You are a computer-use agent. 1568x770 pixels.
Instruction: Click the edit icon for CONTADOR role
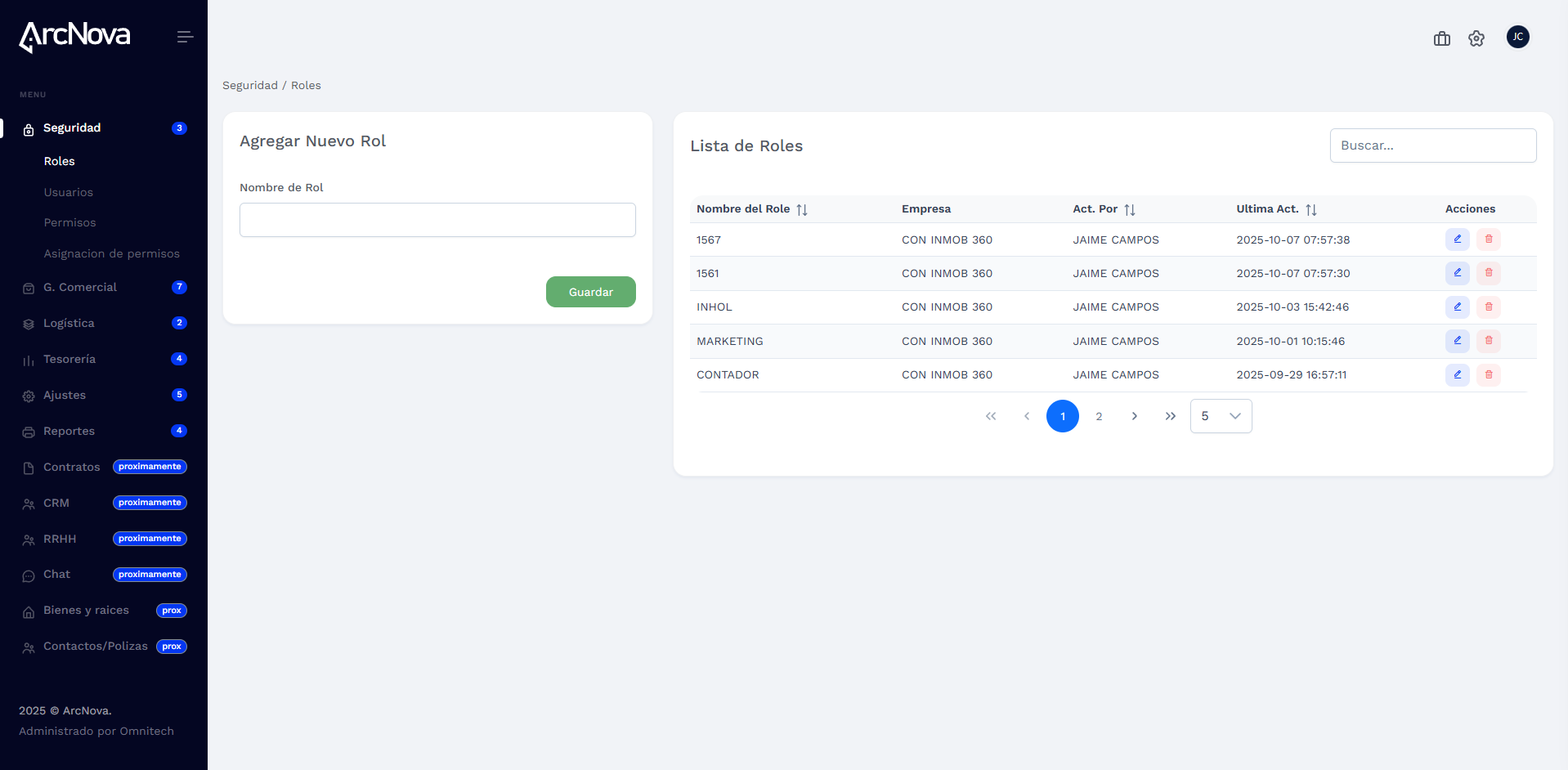(1457, 375)
